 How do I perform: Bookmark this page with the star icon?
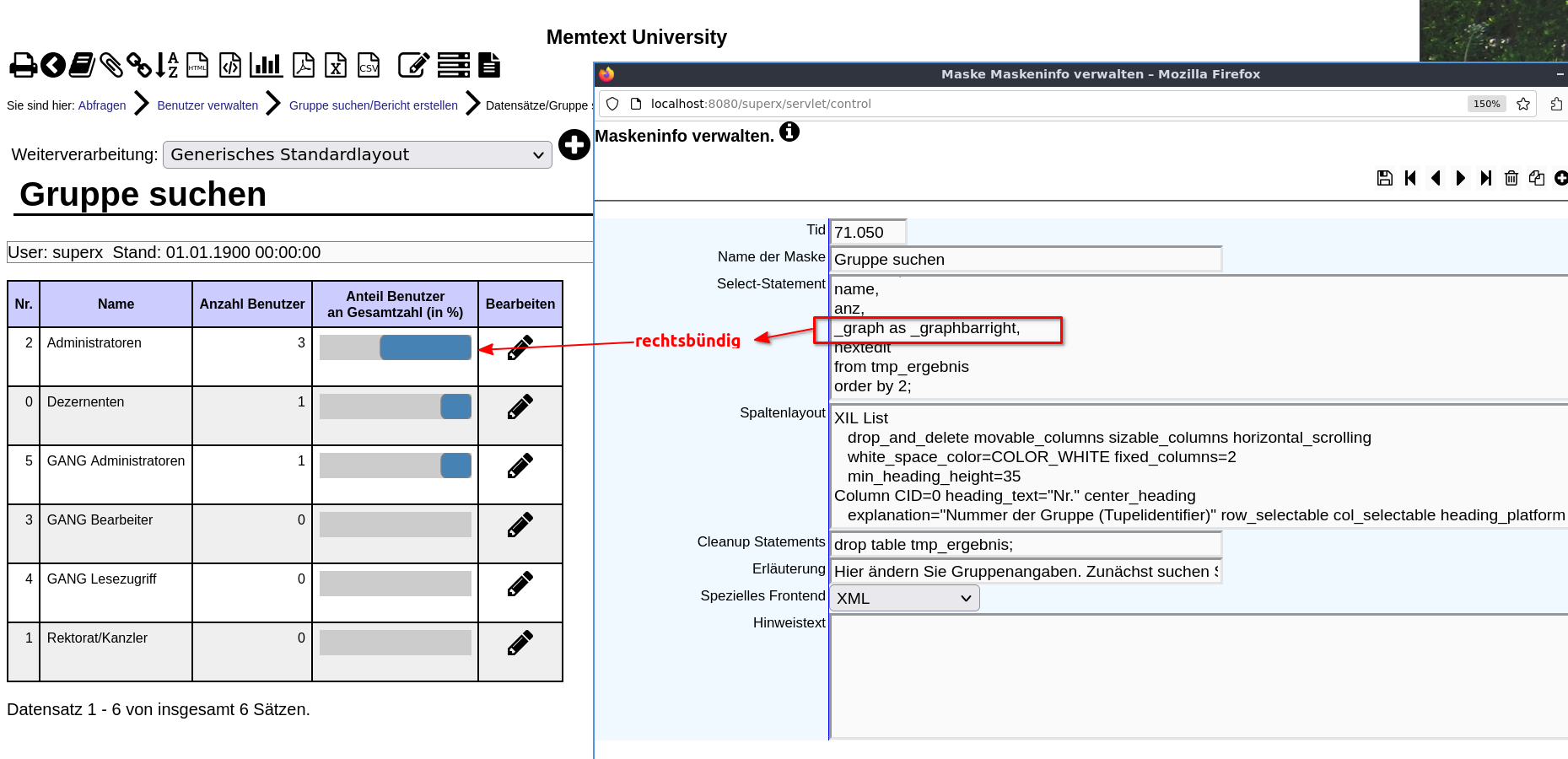click(x=1523, y=104)
